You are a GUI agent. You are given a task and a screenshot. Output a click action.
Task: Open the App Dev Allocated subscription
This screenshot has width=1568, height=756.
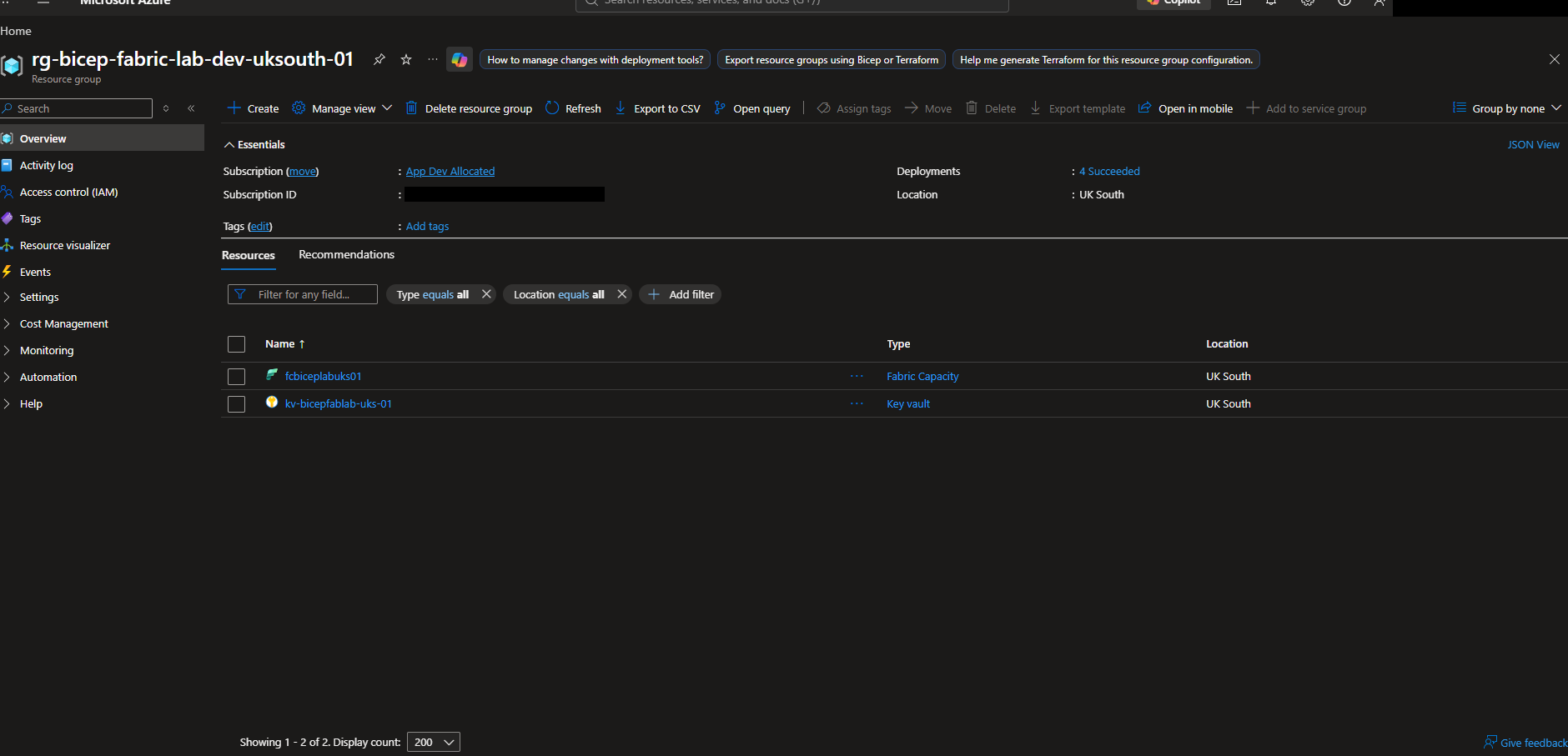coord(450,171)
